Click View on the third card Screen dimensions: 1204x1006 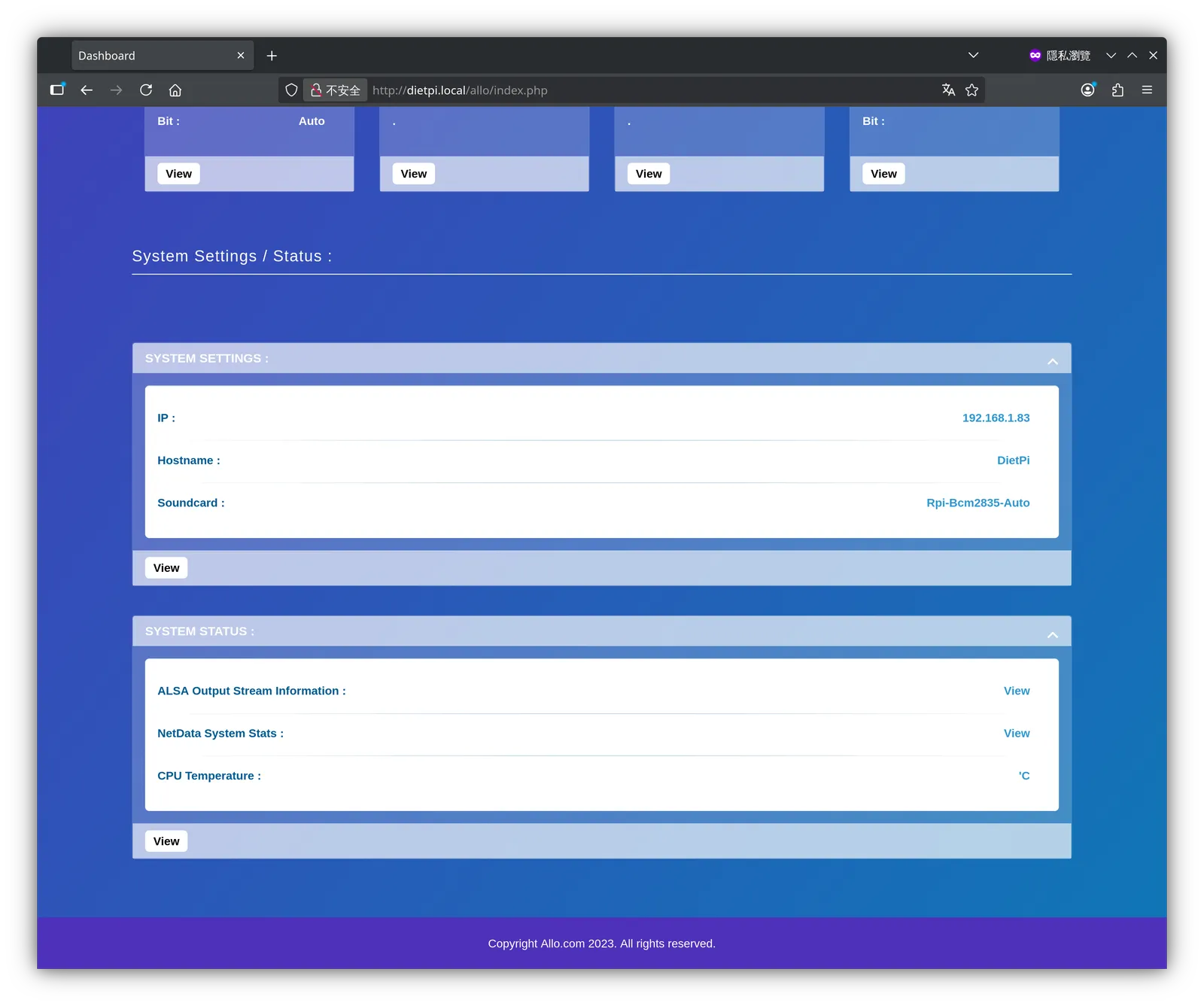pos(649,174)
